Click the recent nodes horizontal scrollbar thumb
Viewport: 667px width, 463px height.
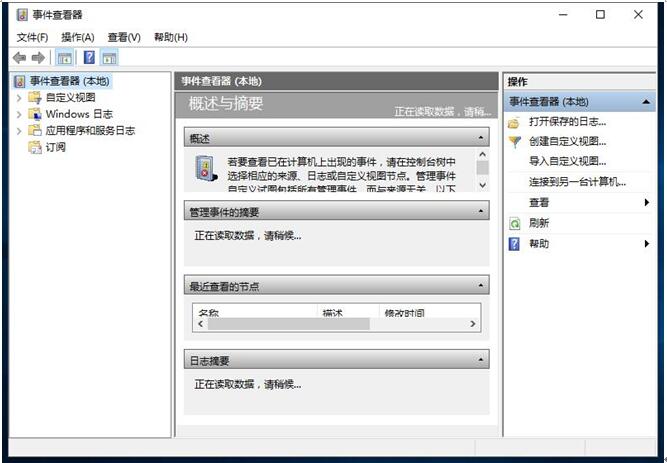click(x=288, y=324)
